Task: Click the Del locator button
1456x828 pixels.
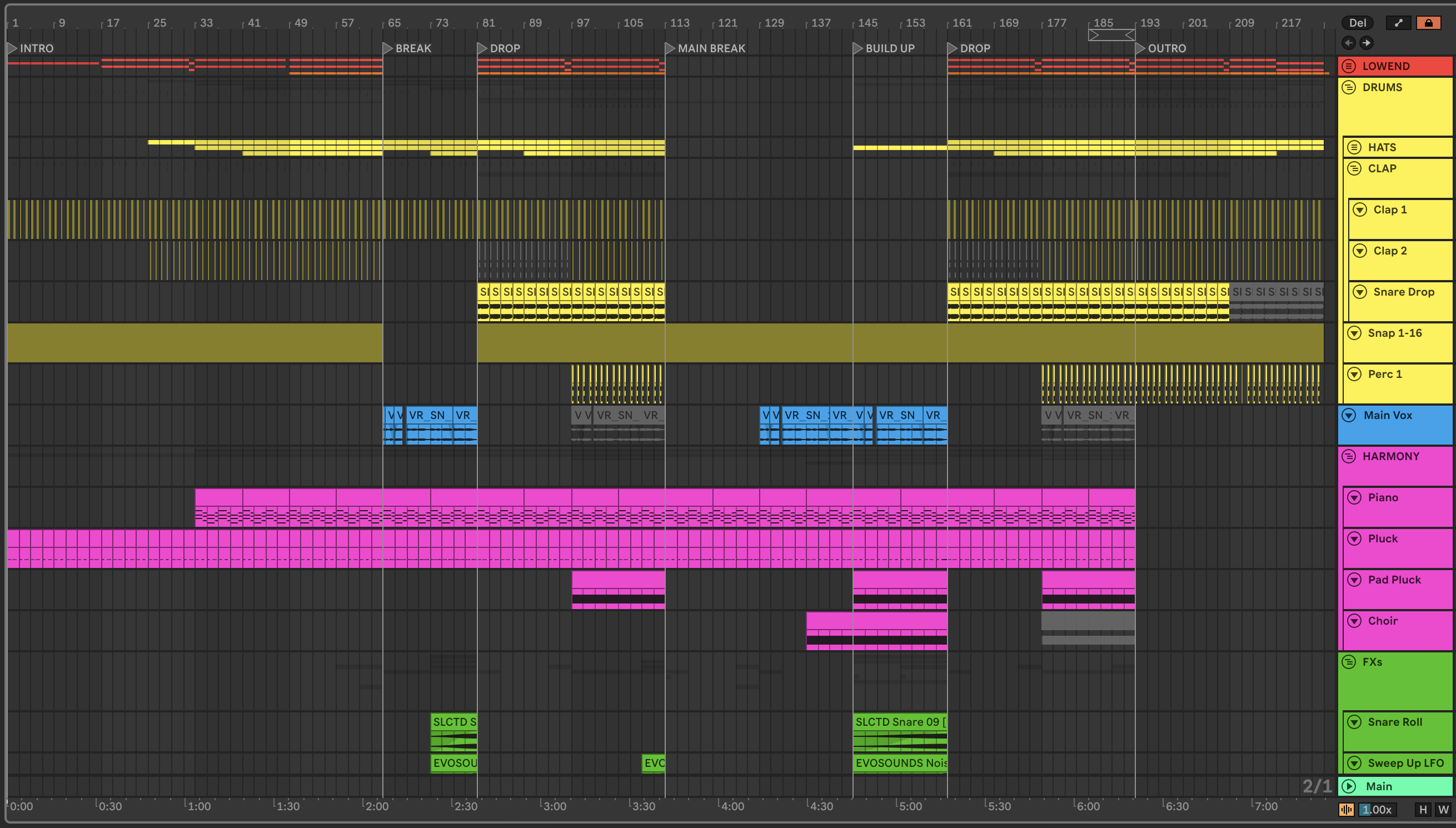Action: point(1358,23)
